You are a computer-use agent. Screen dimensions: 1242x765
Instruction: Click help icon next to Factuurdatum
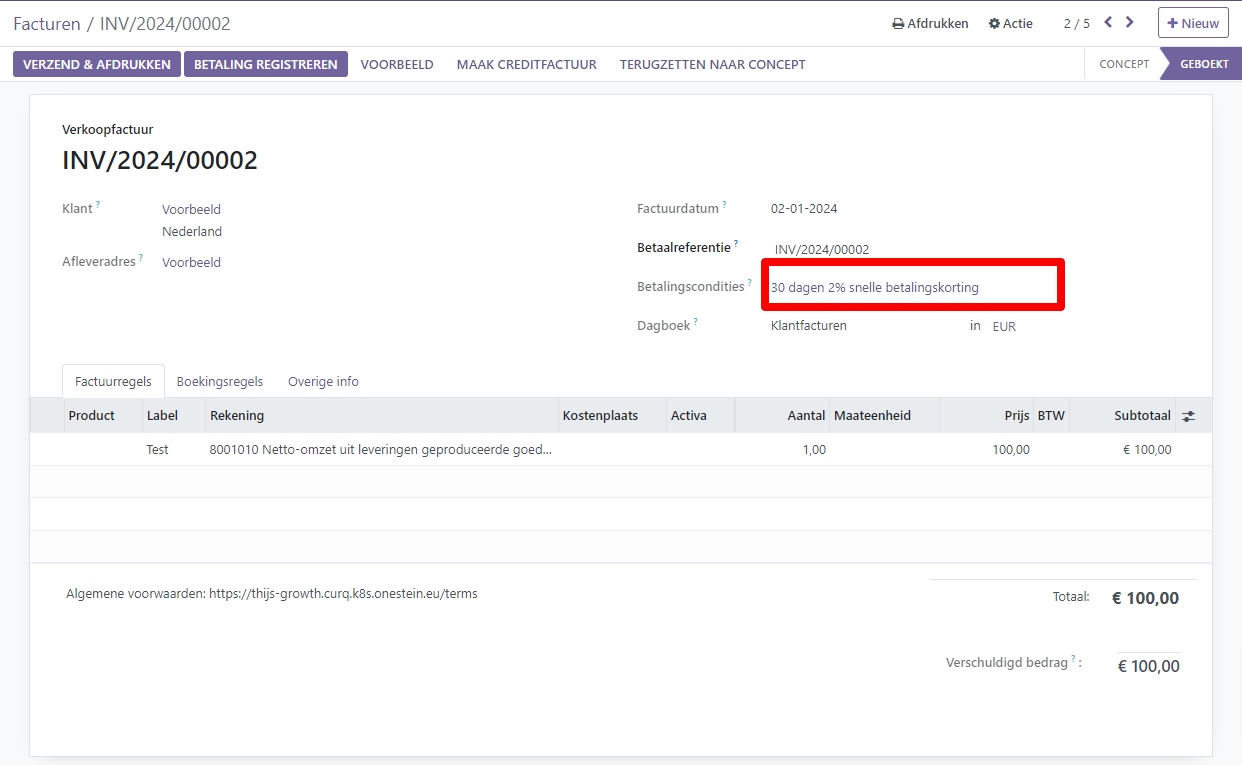[x=724, y=205]
